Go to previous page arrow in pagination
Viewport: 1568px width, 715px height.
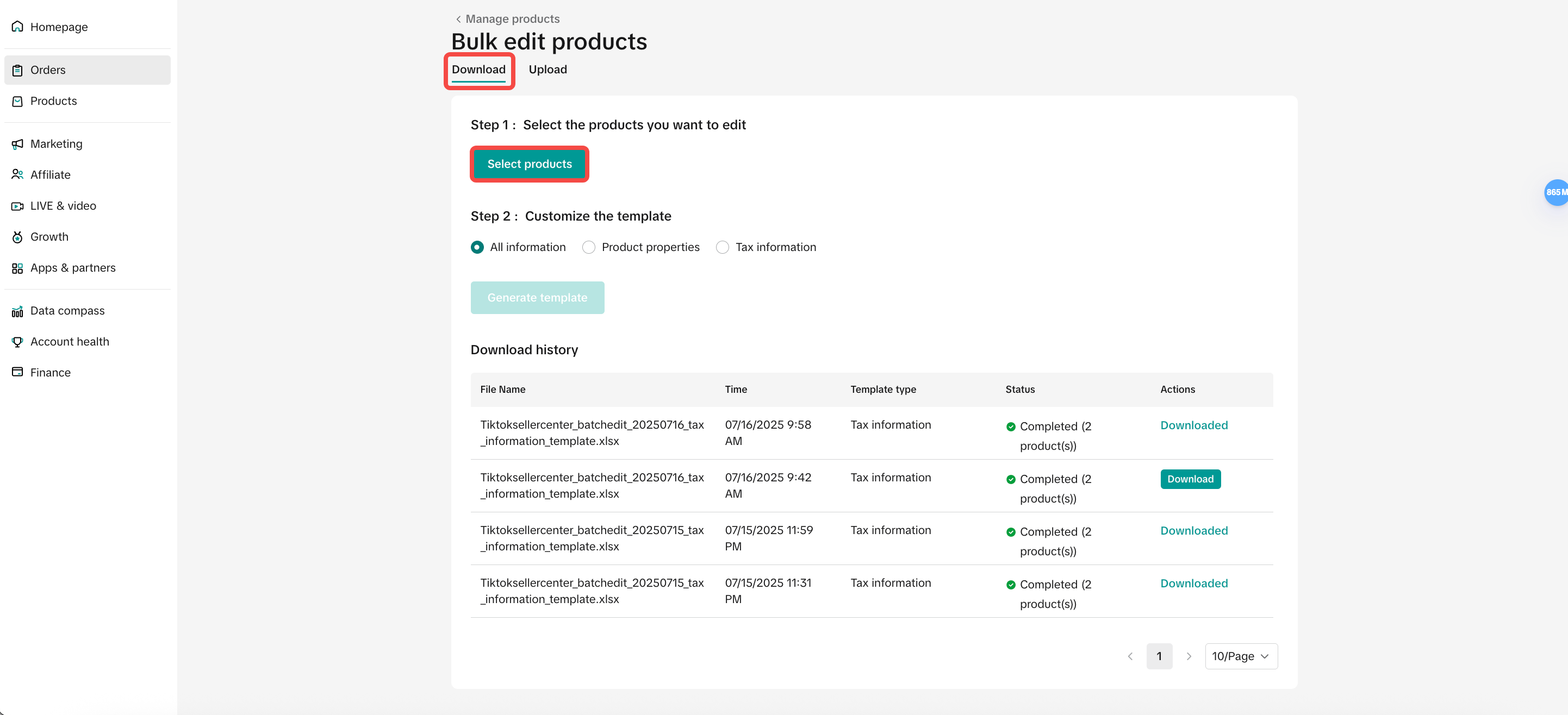[1130, 656]
